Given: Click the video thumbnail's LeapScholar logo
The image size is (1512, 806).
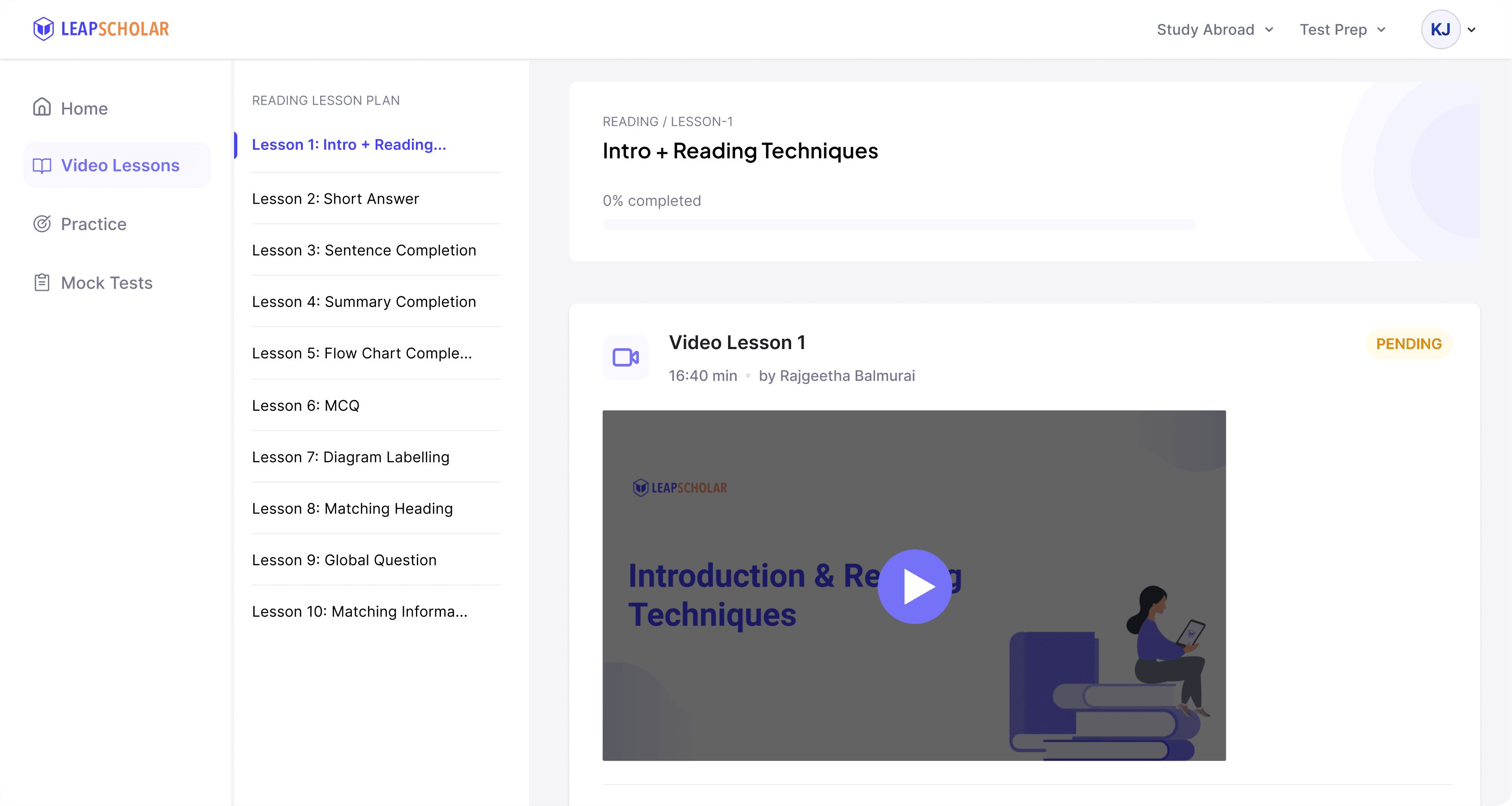Looking at the screenshot, I should tap(680, 487).
